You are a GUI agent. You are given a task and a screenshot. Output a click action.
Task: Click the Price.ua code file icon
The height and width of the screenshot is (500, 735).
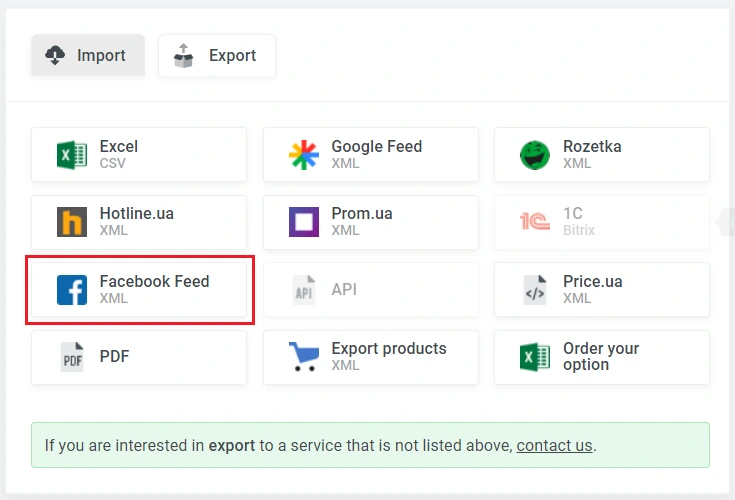click(535, 290)
